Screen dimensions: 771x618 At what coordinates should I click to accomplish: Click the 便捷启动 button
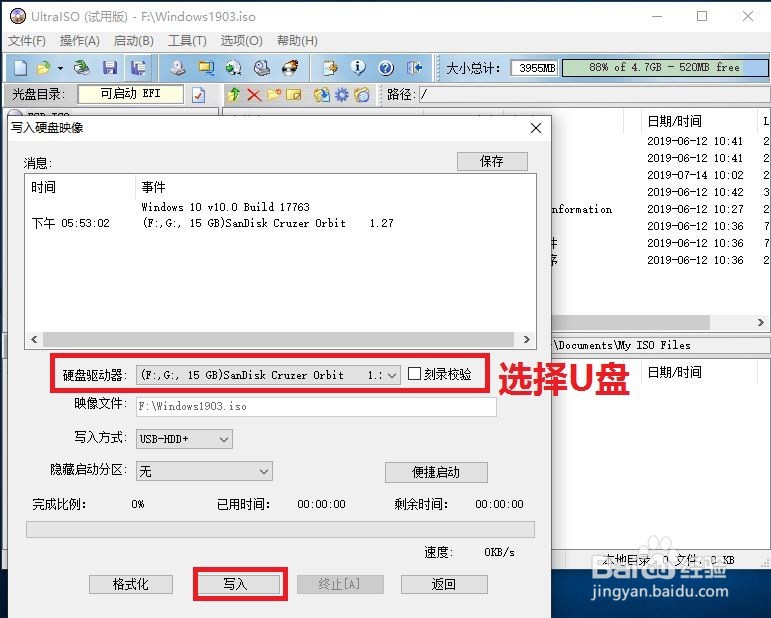click(x=436, y=472)
